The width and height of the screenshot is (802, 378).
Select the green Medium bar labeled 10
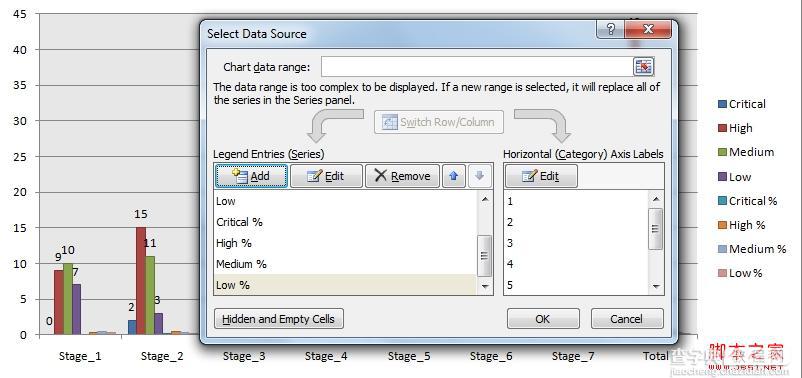point(68,299)
